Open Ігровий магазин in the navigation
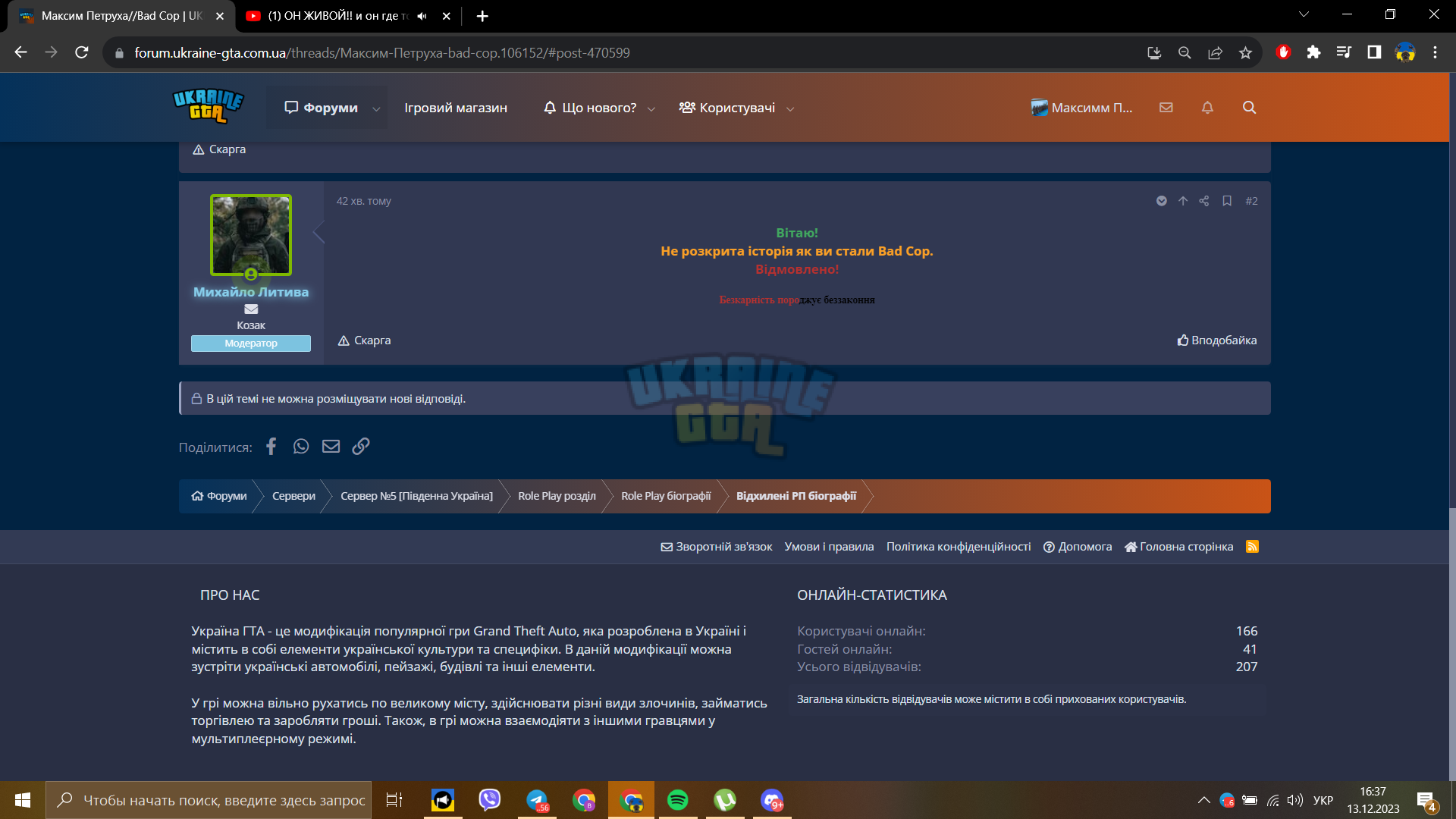 [456, 108]
